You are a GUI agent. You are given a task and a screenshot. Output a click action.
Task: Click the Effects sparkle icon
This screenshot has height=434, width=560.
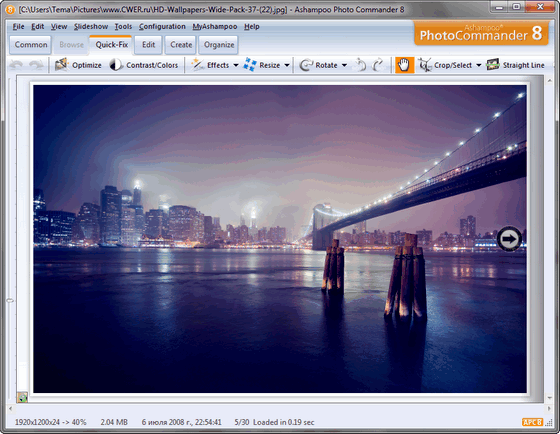[x=197, y=65]
